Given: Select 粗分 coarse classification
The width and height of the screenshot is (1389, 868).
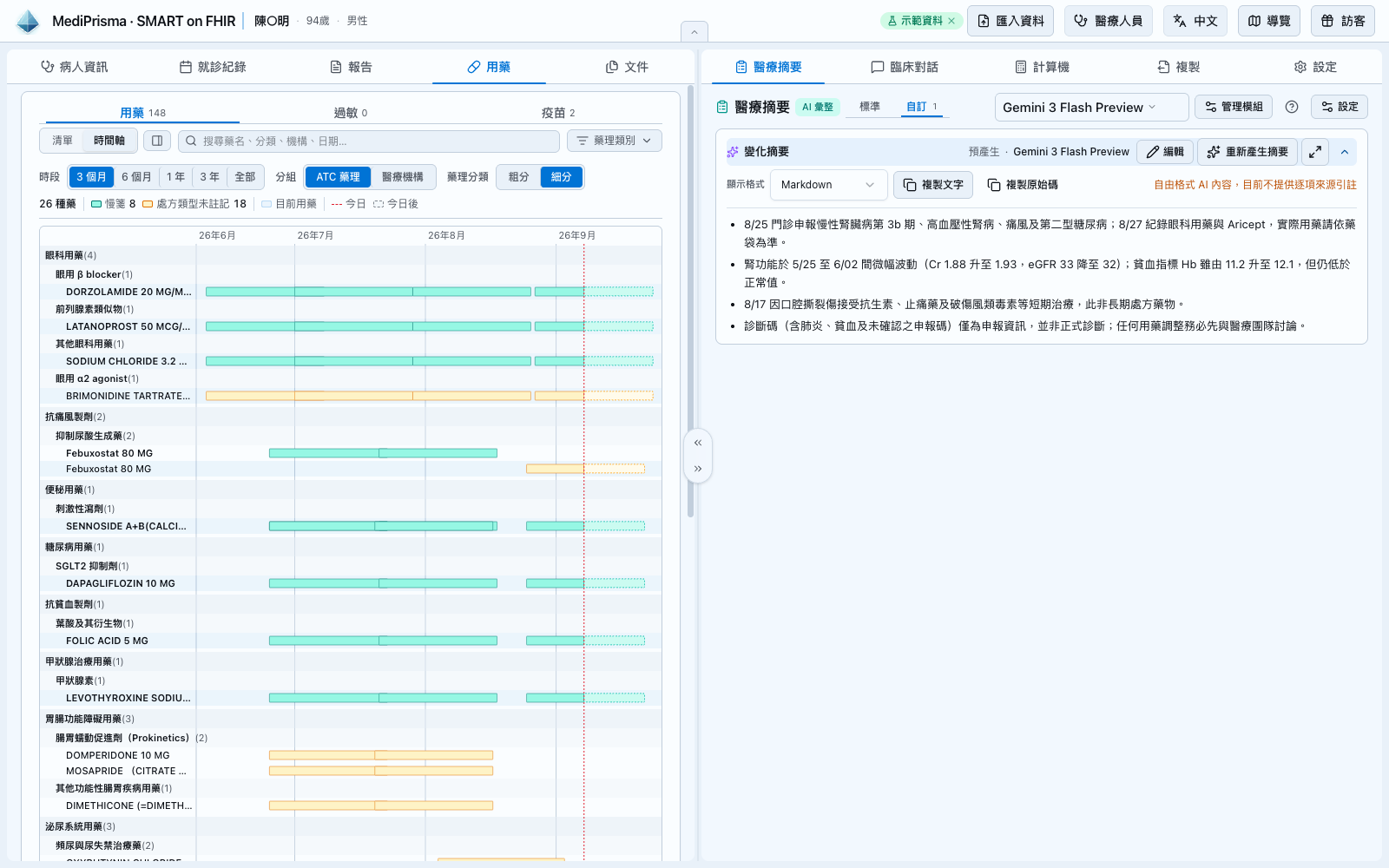Looking at the screenshot, I should (519, 177).
